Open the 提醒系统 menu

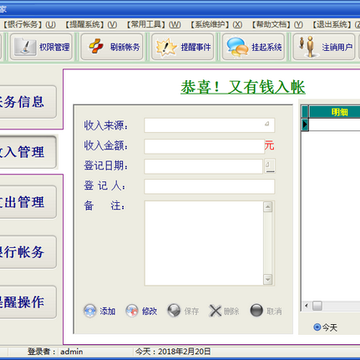pyautogui.click(x=91, y=24)
